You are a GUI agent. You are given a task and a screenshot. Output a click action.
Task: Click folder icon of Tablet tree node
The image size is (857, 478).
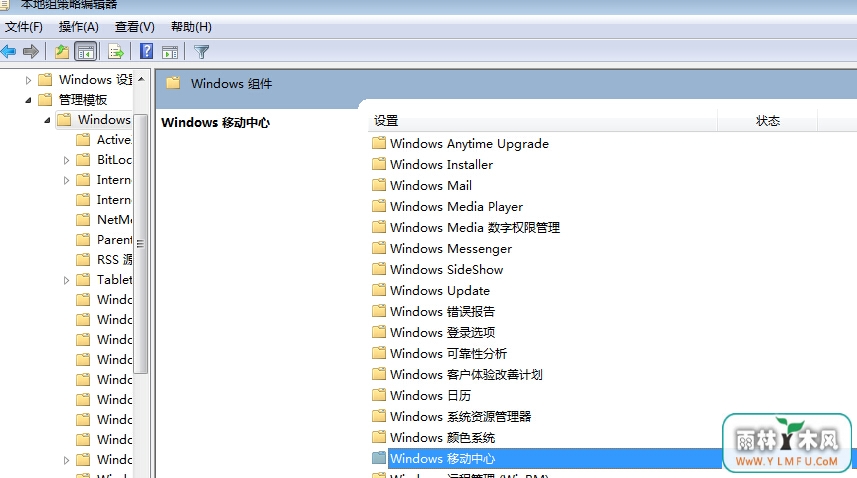pos(83,279)
